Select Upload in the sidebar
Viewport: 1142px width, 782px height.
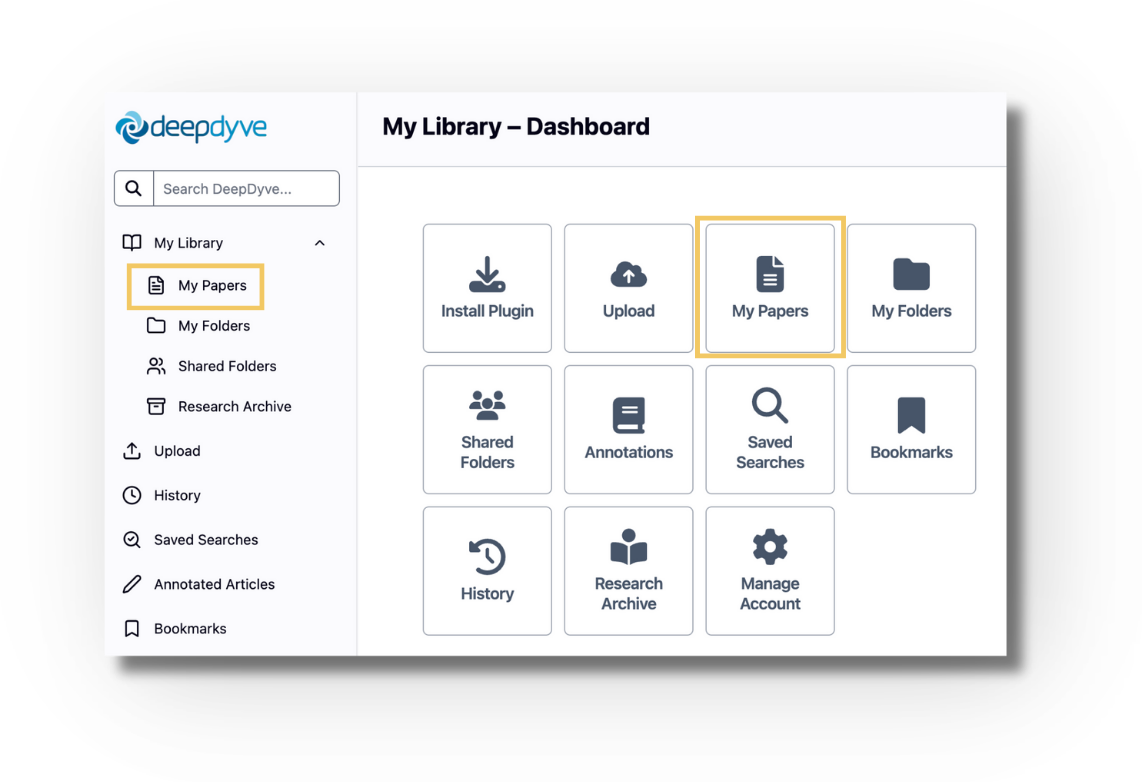[177, 451]
